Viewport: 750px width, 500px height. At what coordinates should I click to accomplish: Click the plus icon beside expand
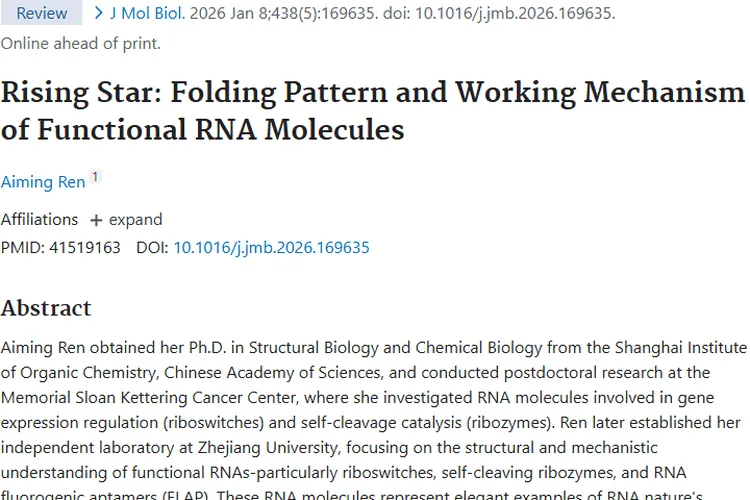coord(96,220)
